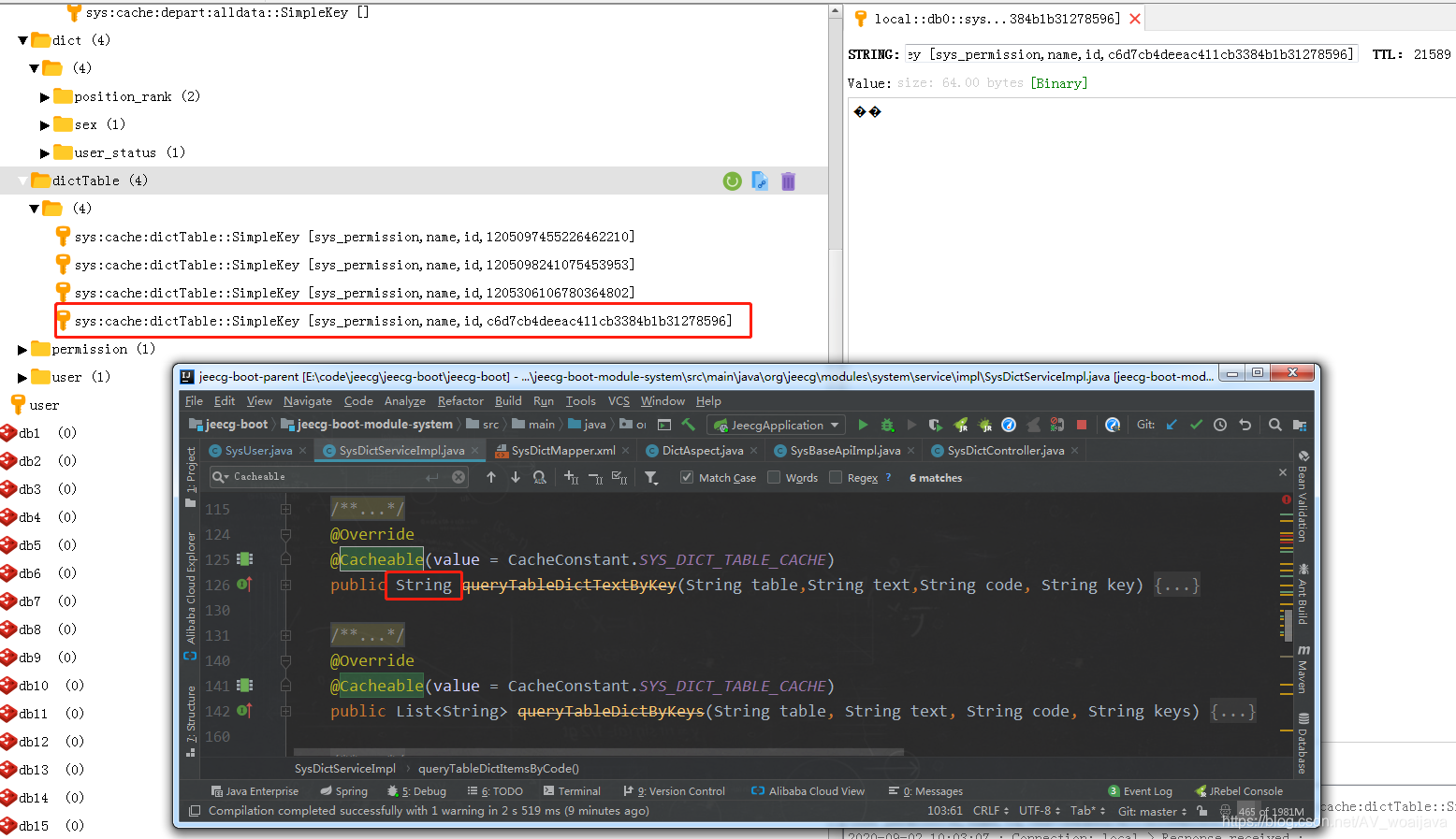Select db5 database in Redis tree

coord(30,546)
